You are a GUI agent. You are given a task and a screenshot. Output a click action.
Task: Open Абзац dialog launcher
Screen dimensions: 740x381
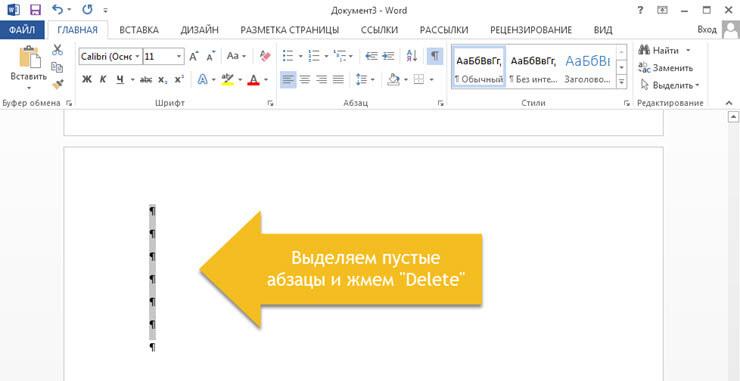[x=440, y=103]
